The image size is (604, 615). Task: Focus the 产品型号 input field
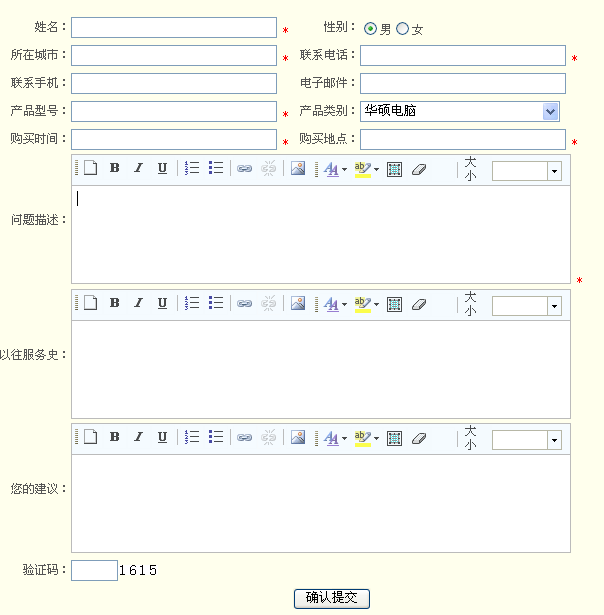pos(174,111)
